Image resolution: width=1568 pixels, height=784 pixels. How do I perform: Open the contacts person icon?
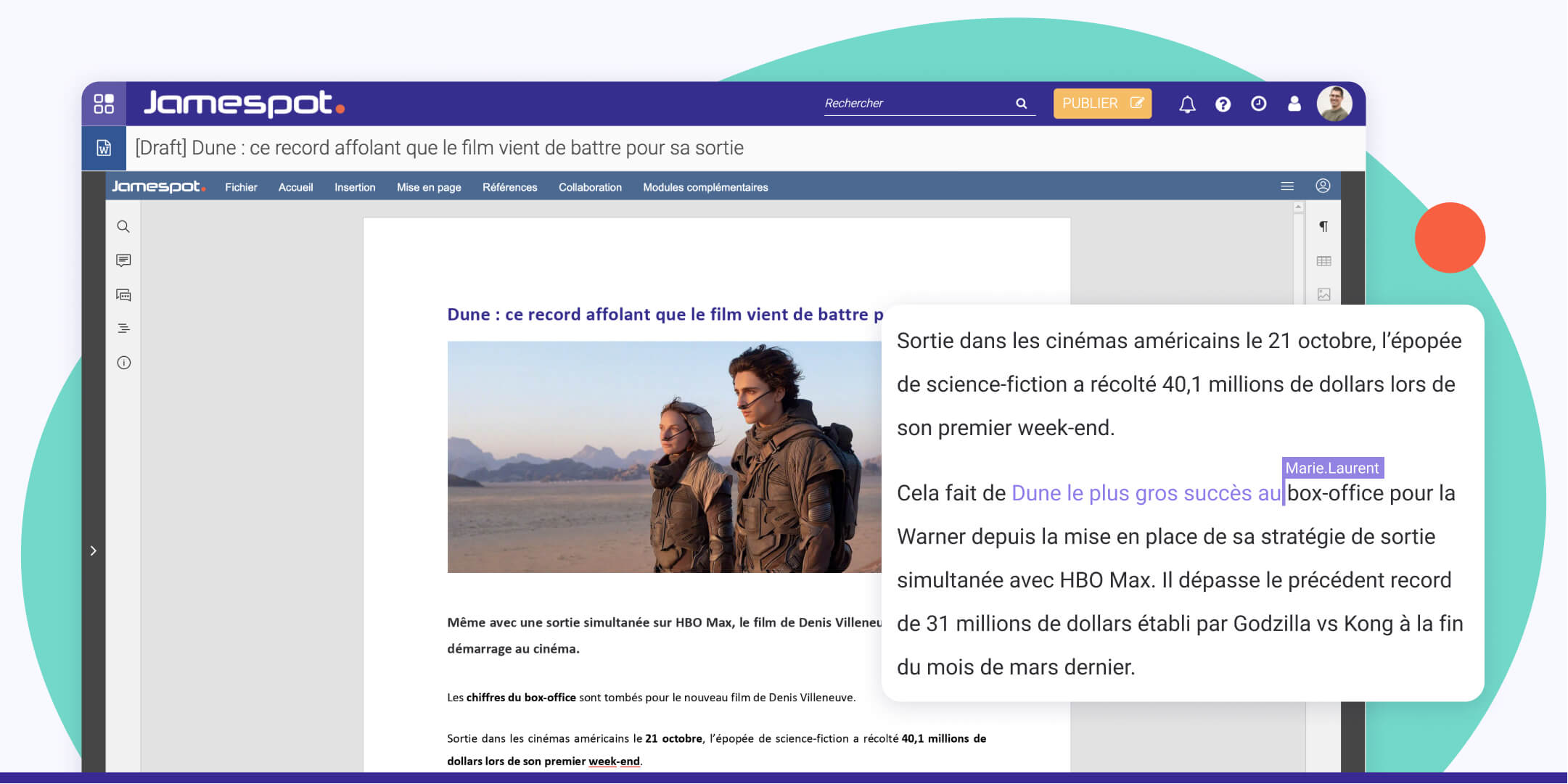pos(1294,104)
